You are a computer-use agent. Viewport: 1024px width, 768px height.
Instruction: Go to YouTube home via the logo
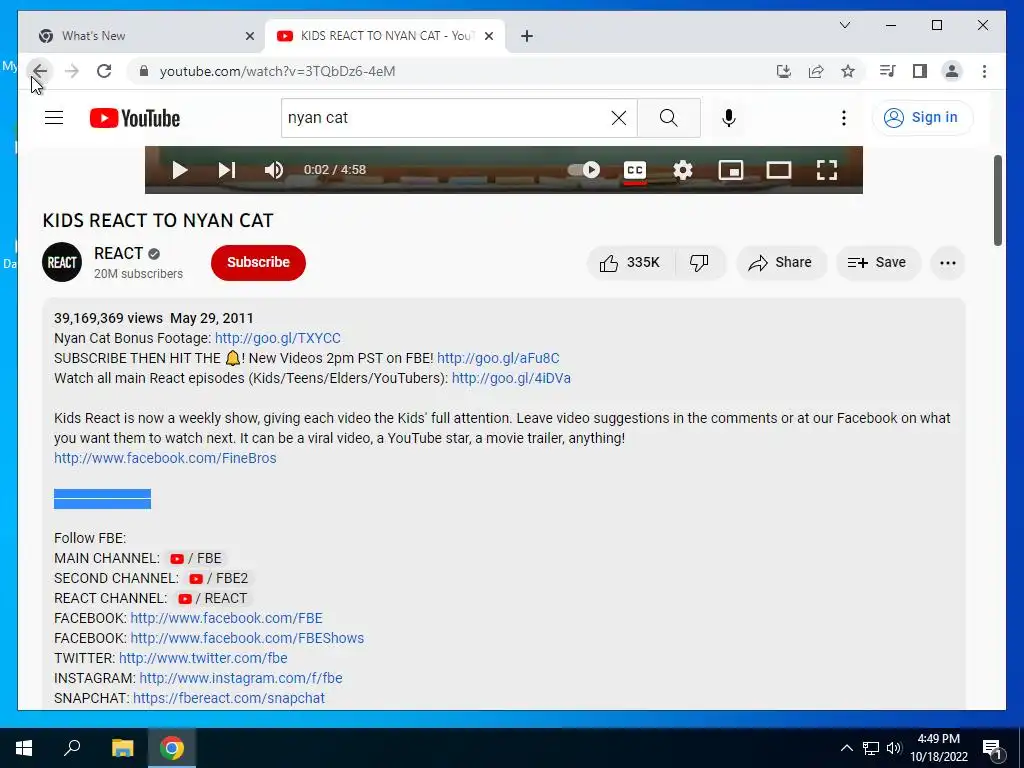135,118
